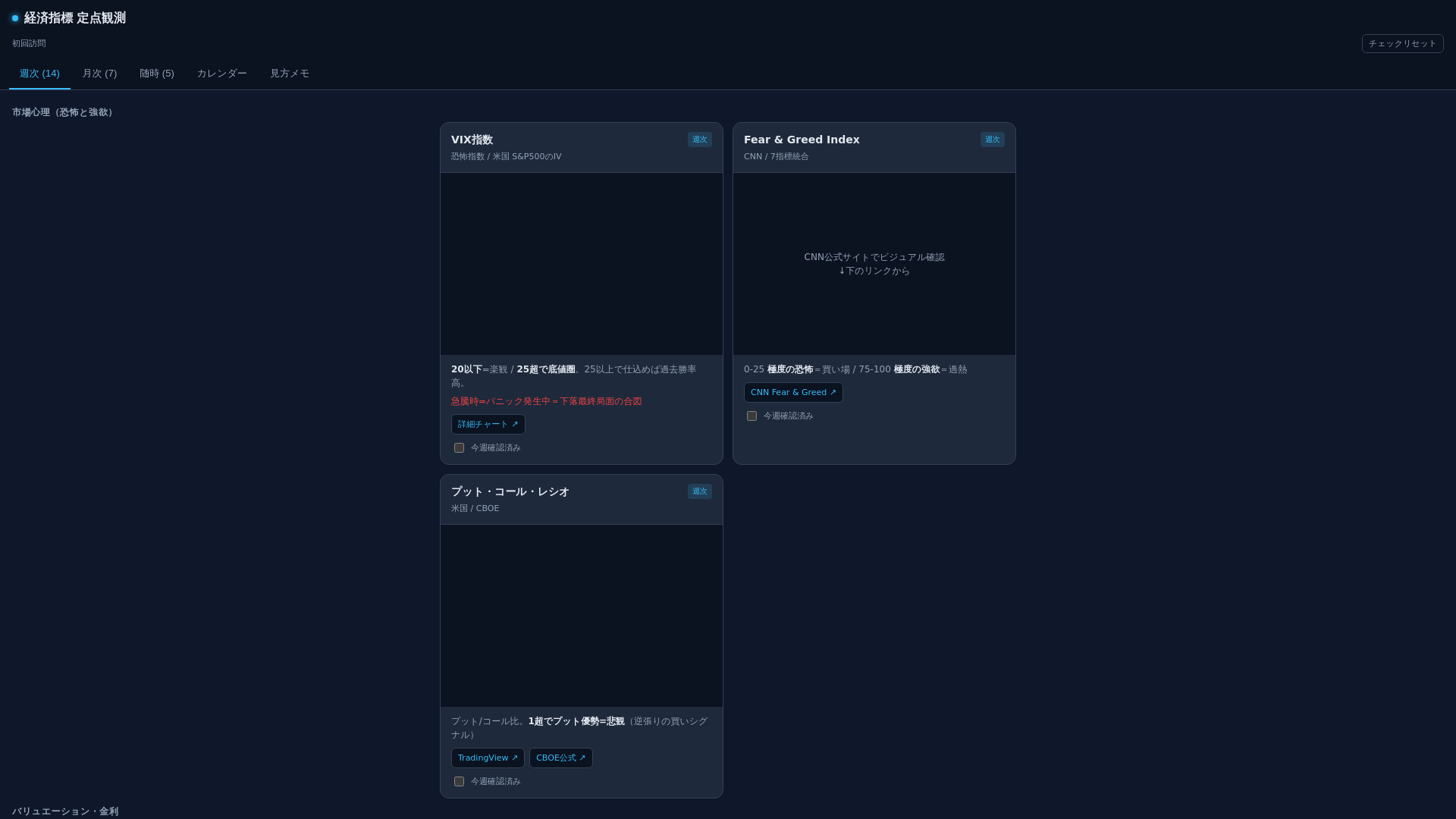Click the プット・コール・レシオ title
Image resolution: width=1456 pixels, height=819 pixels.
pyautogui.click(x=510, y=492)
